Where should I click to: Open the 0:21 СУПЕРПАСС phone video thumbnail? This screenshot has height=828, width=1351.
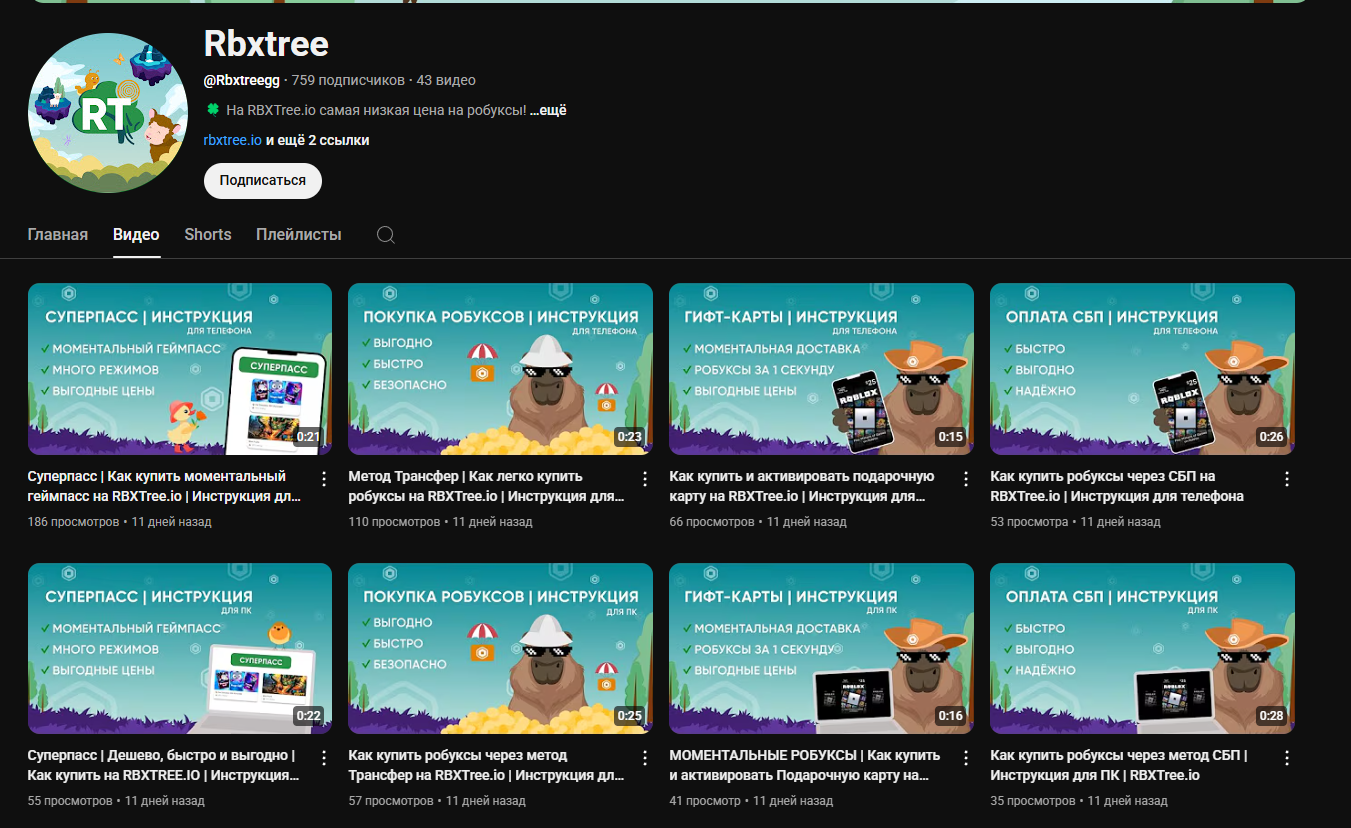coord(180,369)
